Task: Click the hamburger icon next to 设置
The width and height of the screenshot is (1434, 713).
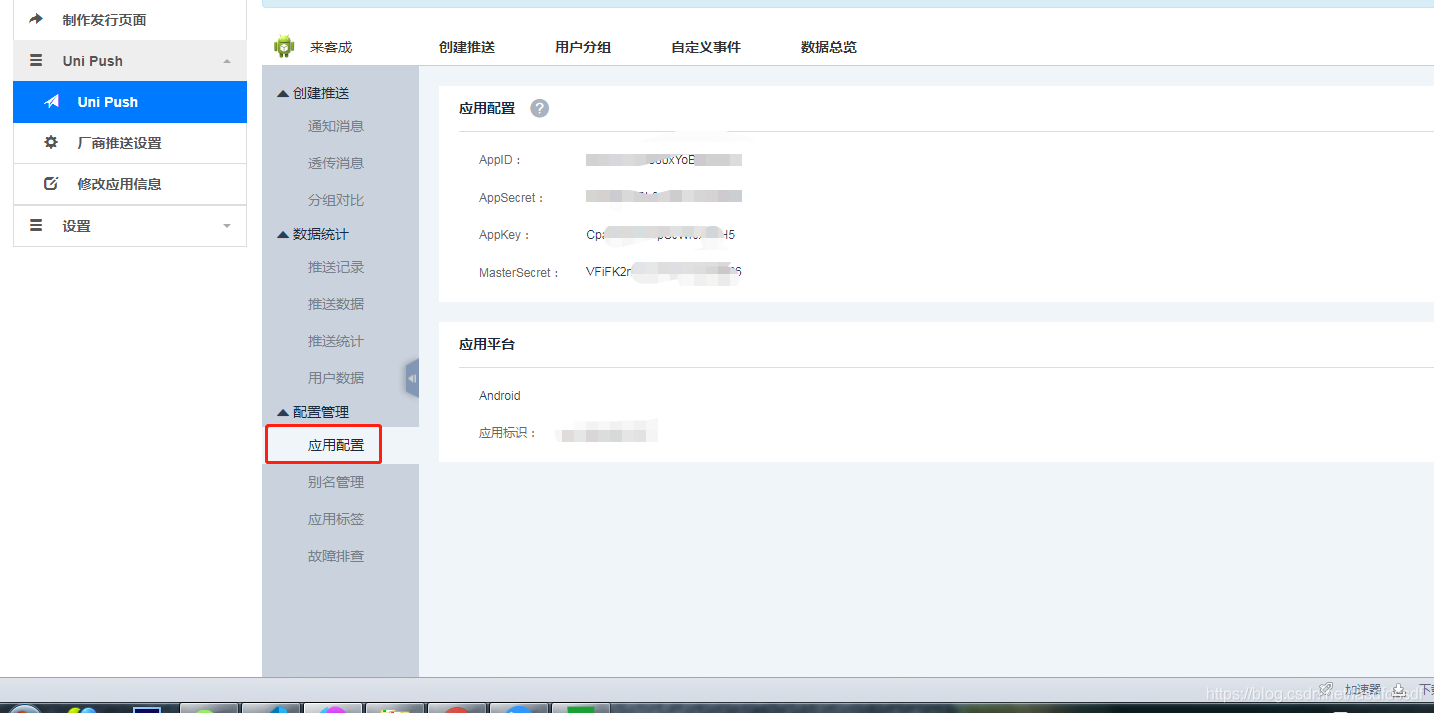Action: coord(37,226)
